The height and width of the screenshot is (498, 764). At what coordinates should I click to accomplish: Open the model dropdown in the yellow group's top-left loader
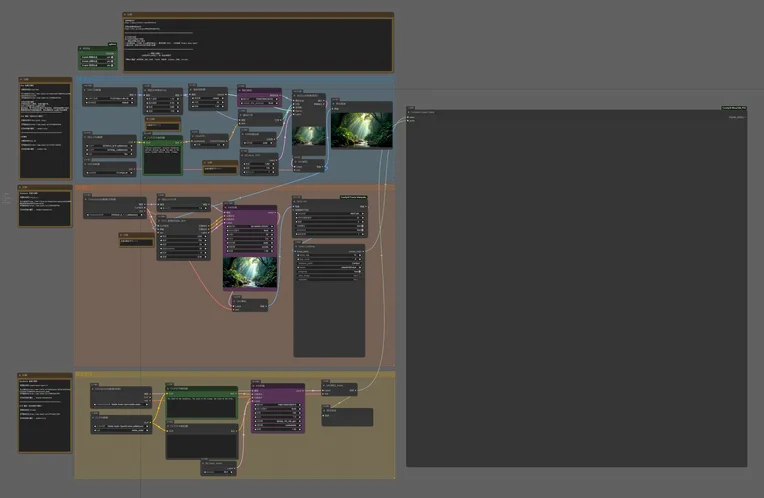122,402
